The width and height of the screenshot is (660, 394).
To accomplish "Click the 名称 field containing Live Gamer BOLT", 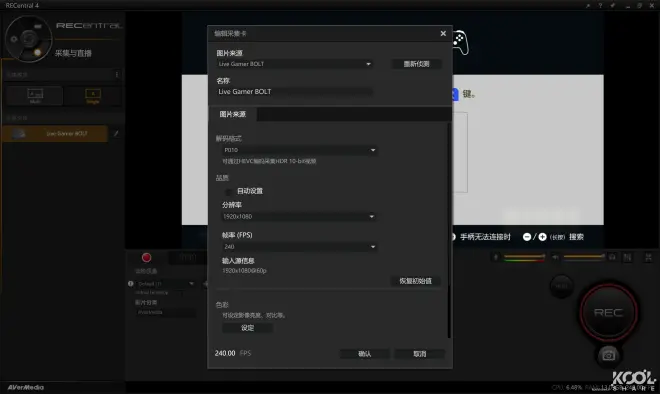I will click(x=295, y=92).
